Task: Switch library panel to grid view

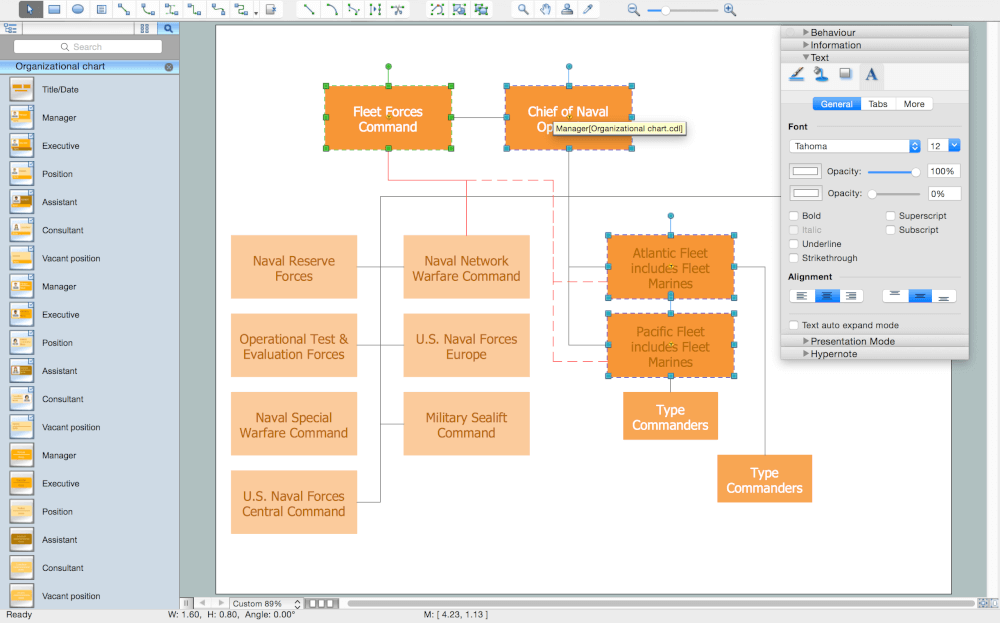Action: coord(145,28)
